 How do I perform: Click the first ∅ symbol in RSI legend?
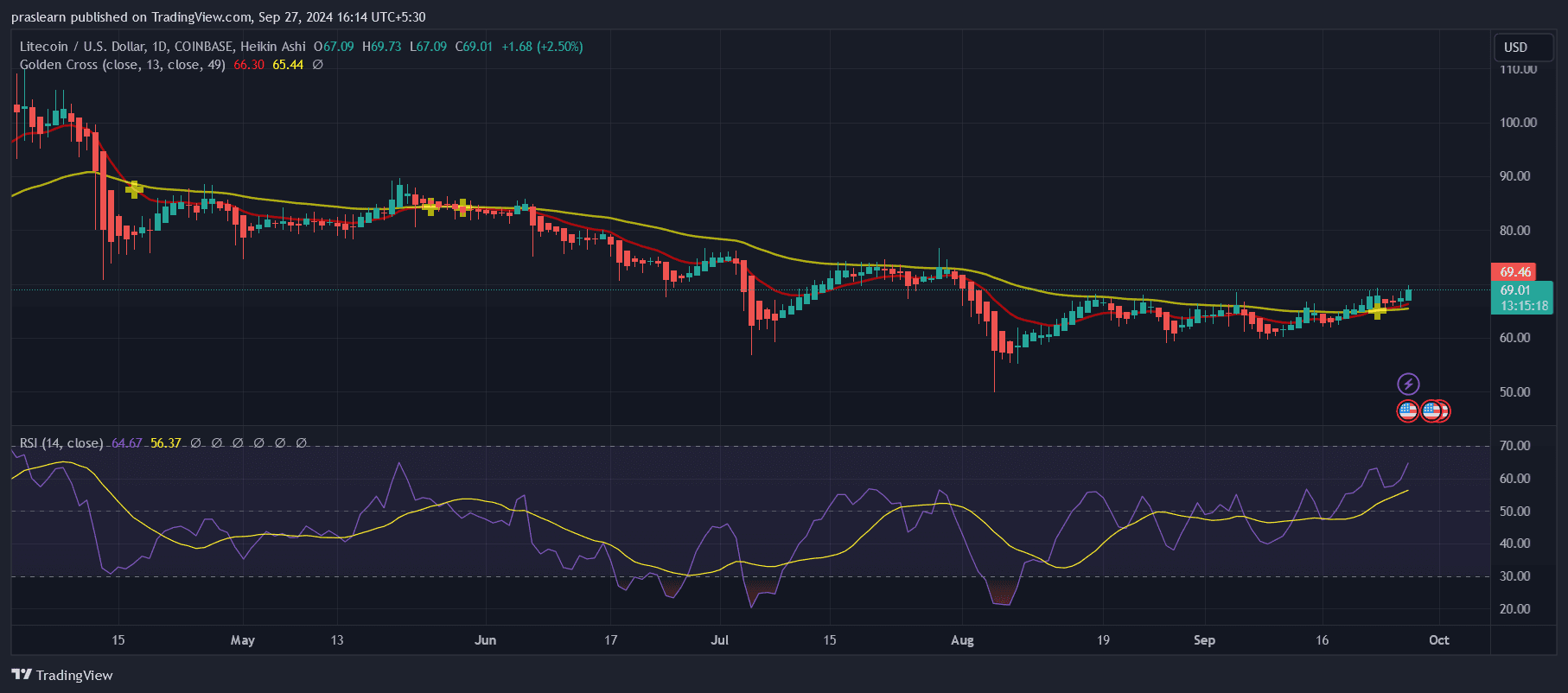point(195,443)
